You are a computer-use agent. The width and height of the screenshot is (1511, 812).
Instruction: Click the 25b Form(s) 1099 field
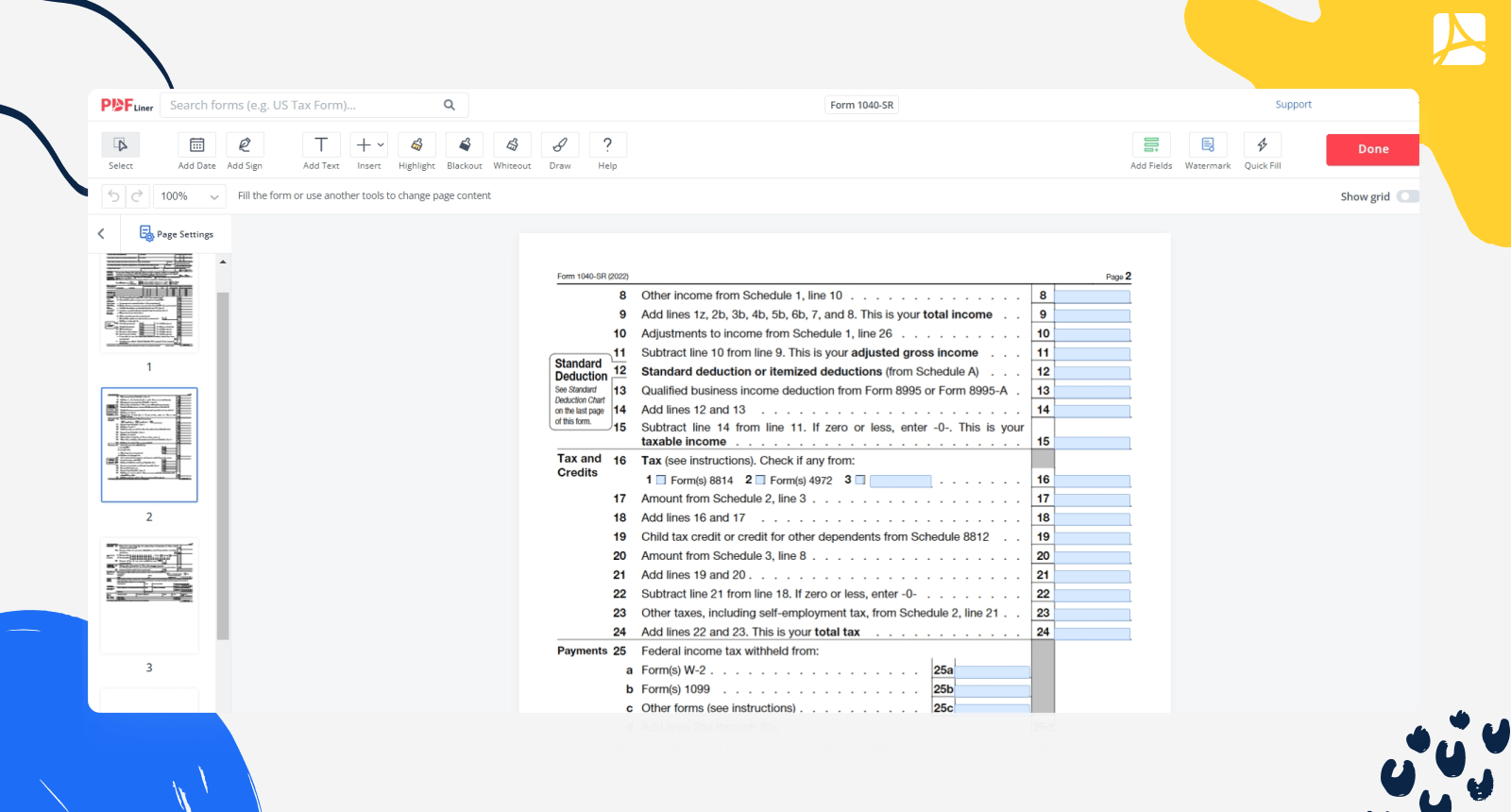click(993, 690)
